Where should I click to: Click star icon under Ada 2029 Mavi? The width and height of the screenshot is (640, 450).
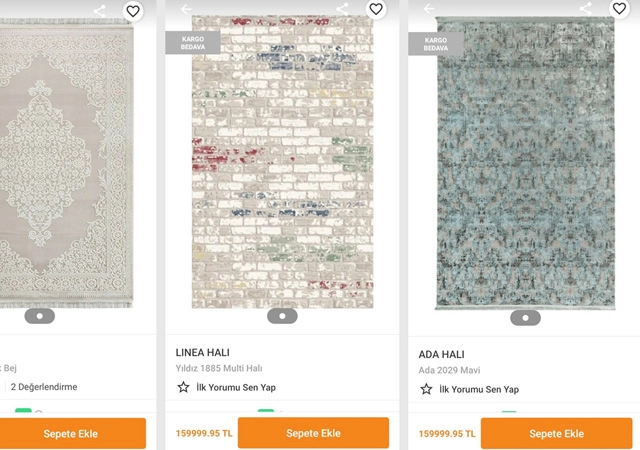point(426,389)
